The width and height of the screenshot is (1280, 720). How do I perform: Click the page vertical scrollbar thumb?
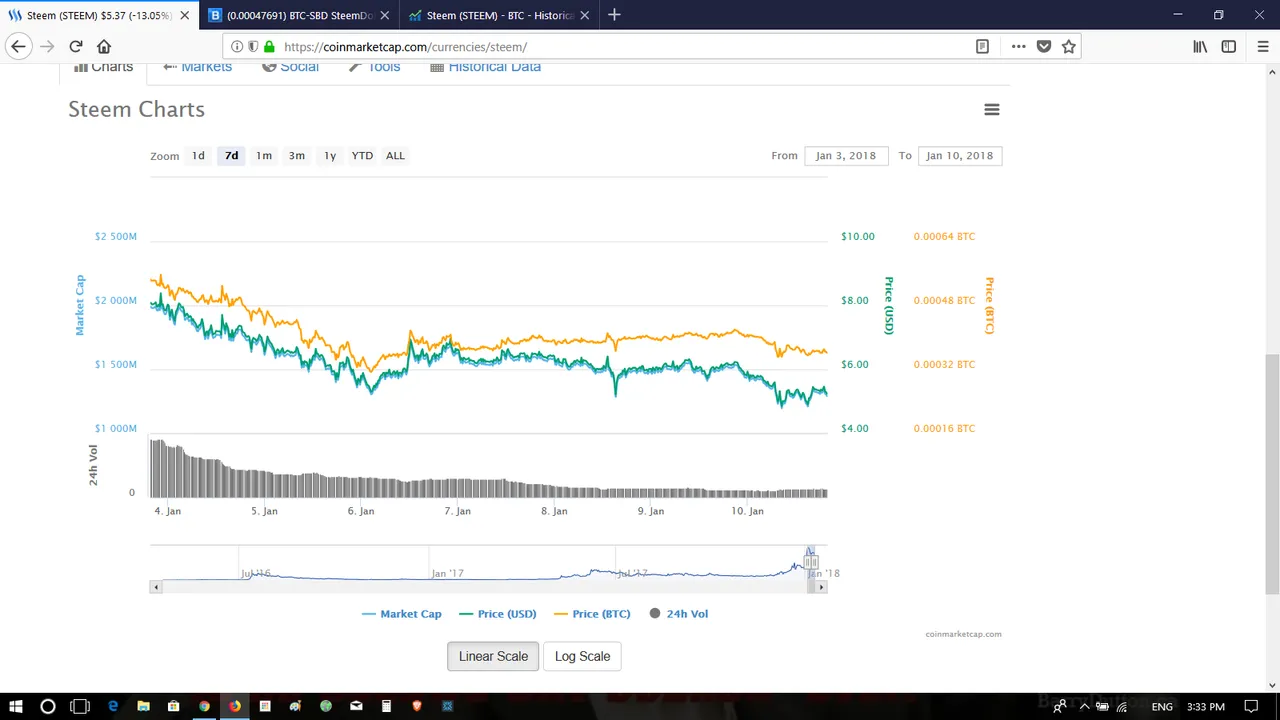coord(1272,472)
